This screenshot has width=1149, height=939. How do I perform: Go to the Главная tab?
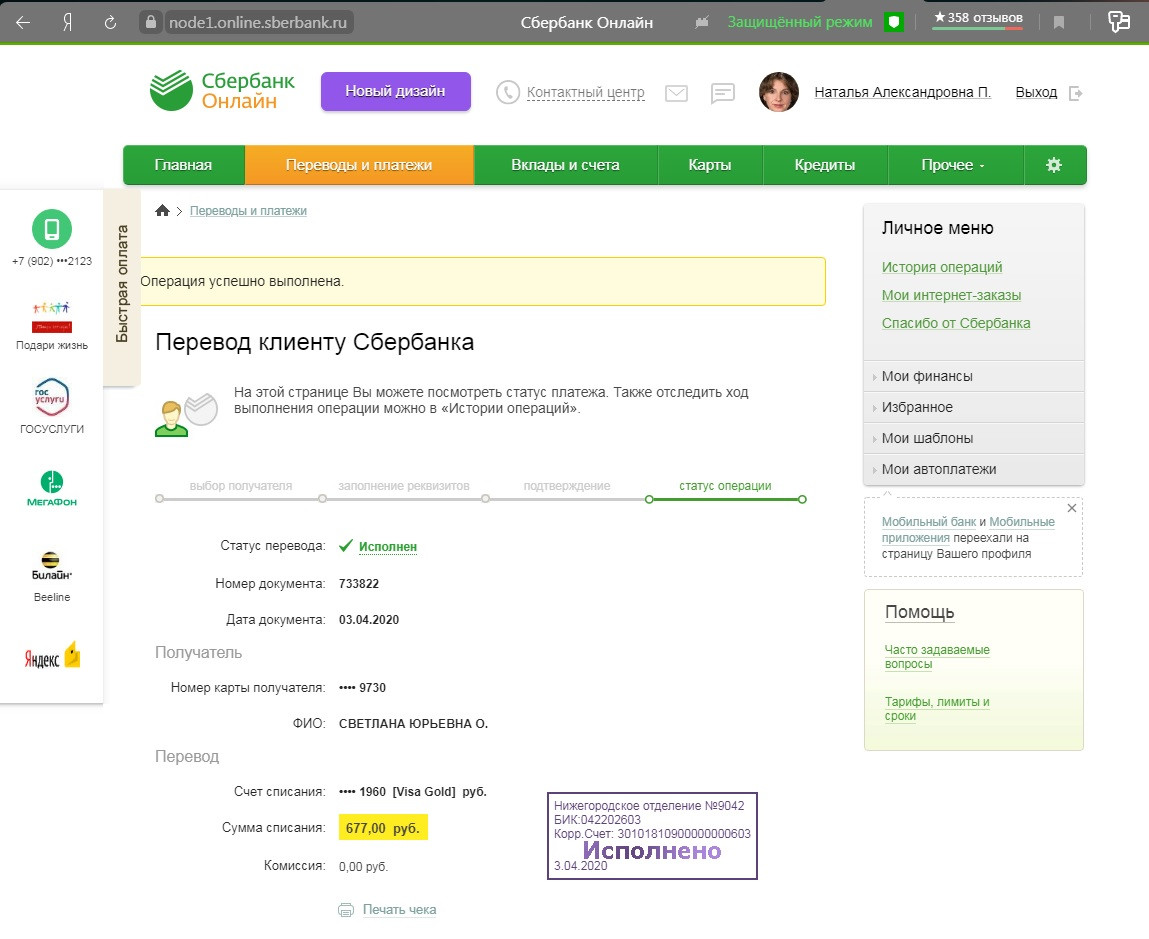(183, 165)
